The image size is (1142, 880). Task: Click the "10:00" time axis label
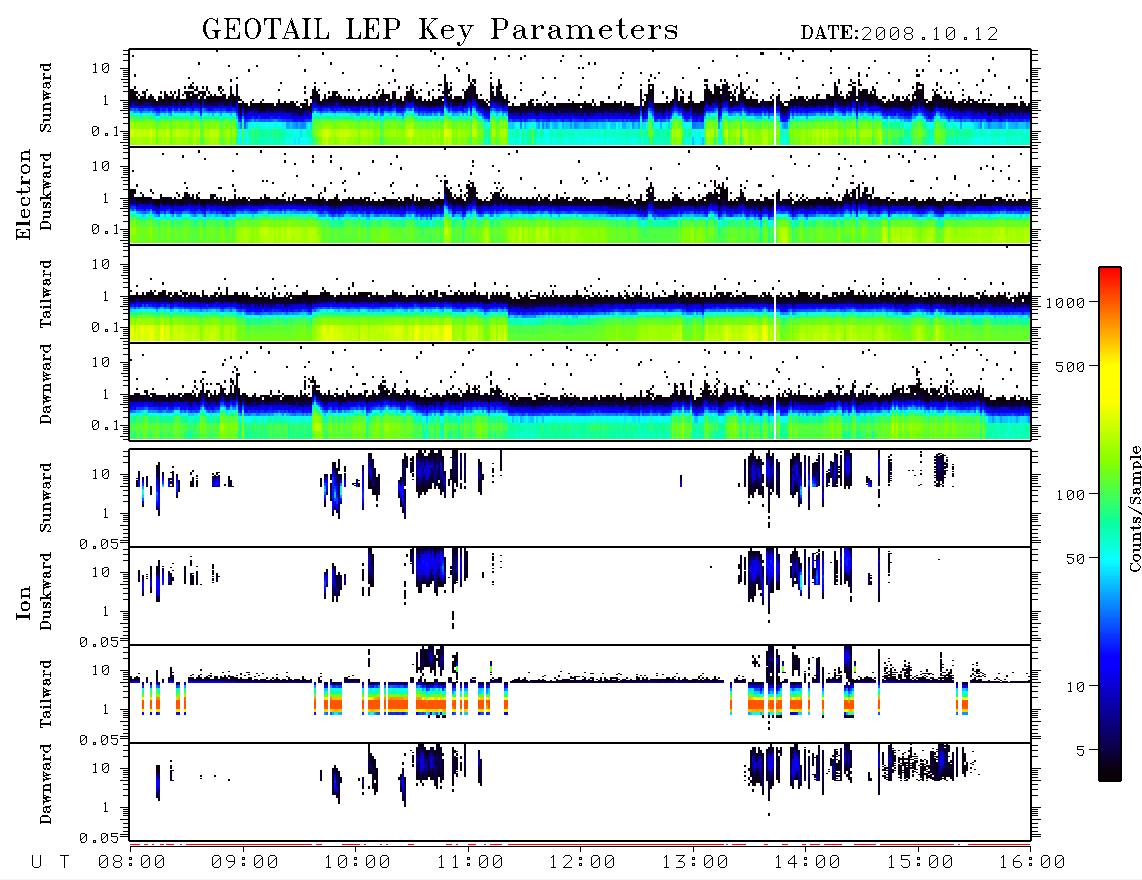[x=357, y=862]
